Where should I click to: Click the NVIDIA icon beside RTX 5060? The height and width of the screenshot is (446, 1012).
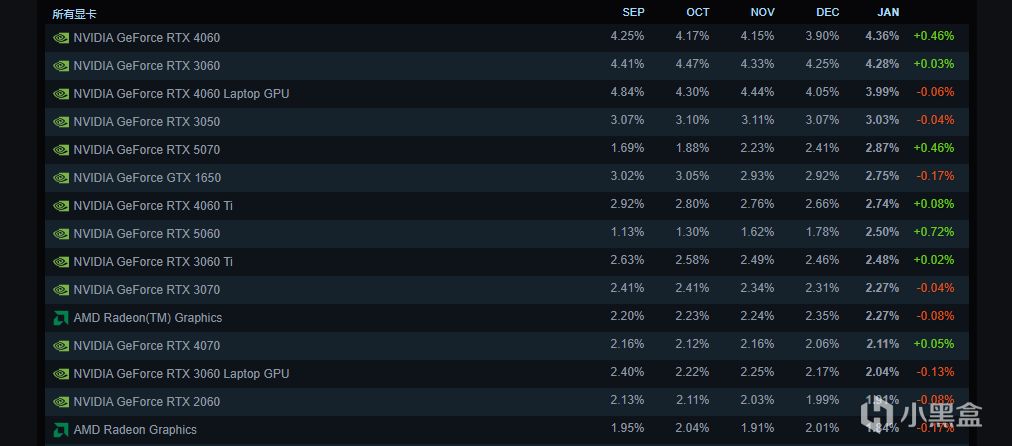61,234
